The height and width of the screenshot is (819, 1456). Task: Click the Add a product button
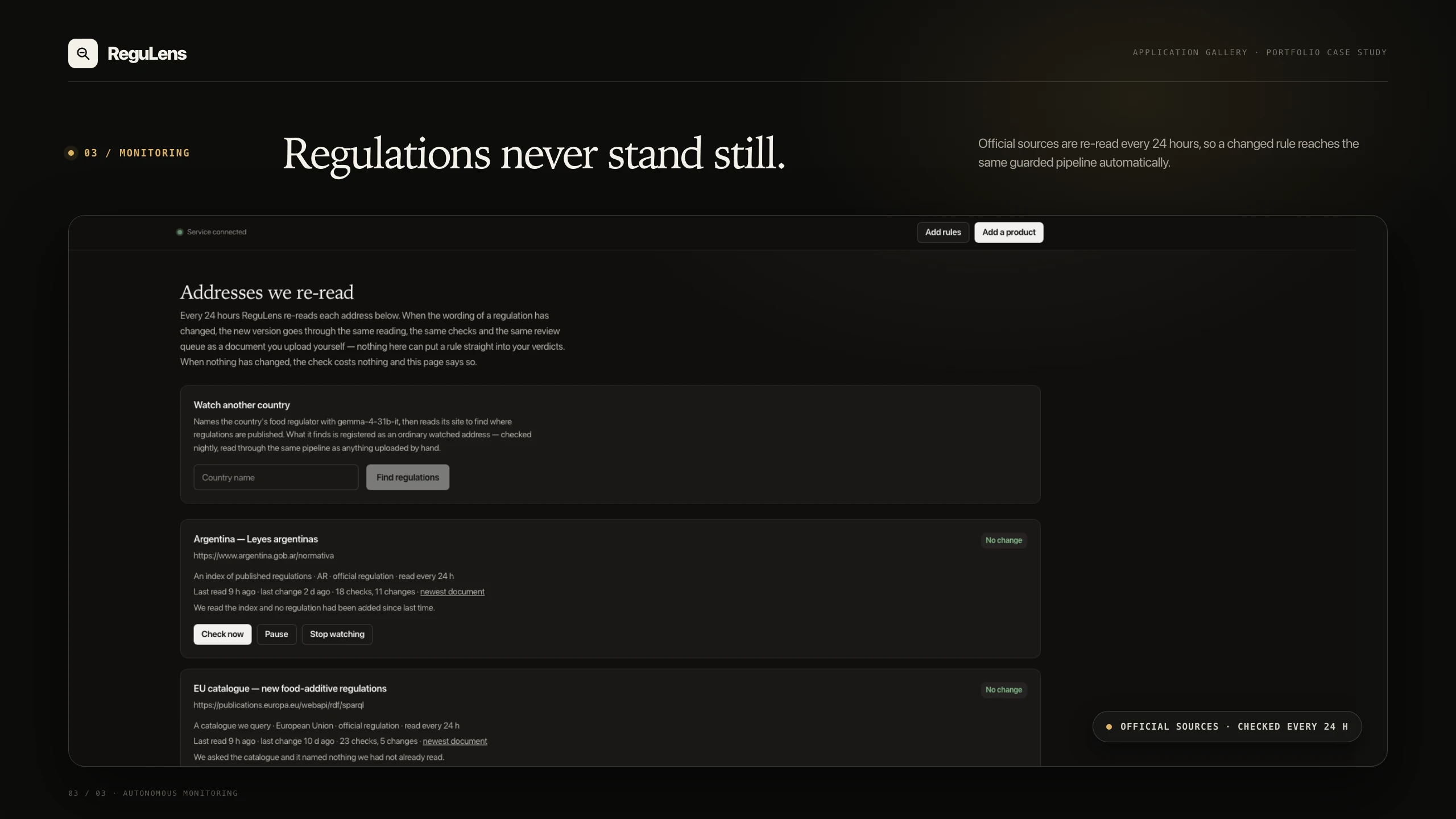(x=1009, y=232)
